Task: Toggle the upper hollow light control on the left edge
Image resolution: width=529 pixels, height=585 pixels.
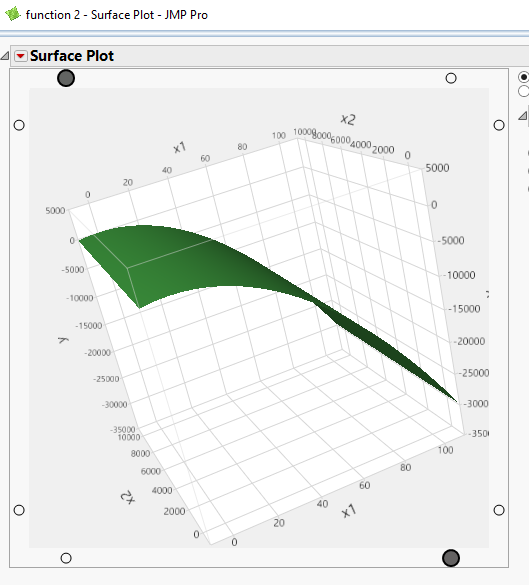Action: [19, 125]
